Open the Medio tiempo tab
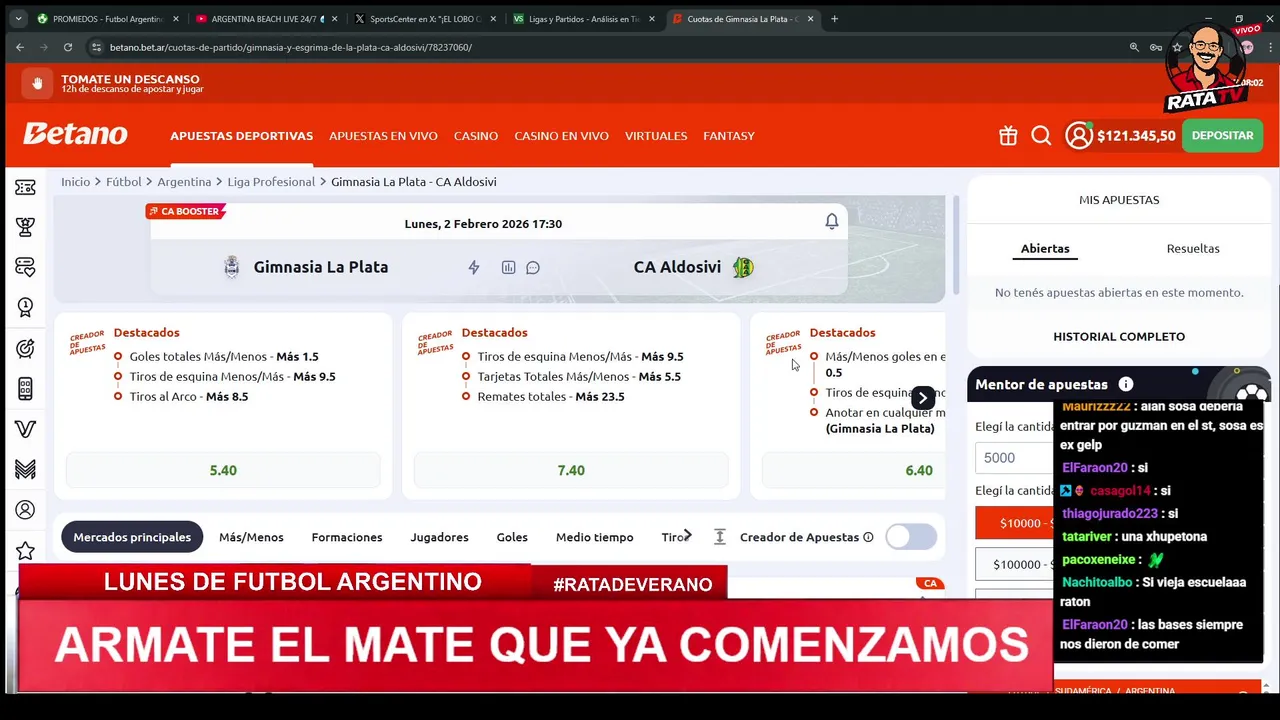The width and height of the screenshot is (1280, 720). 594,537
